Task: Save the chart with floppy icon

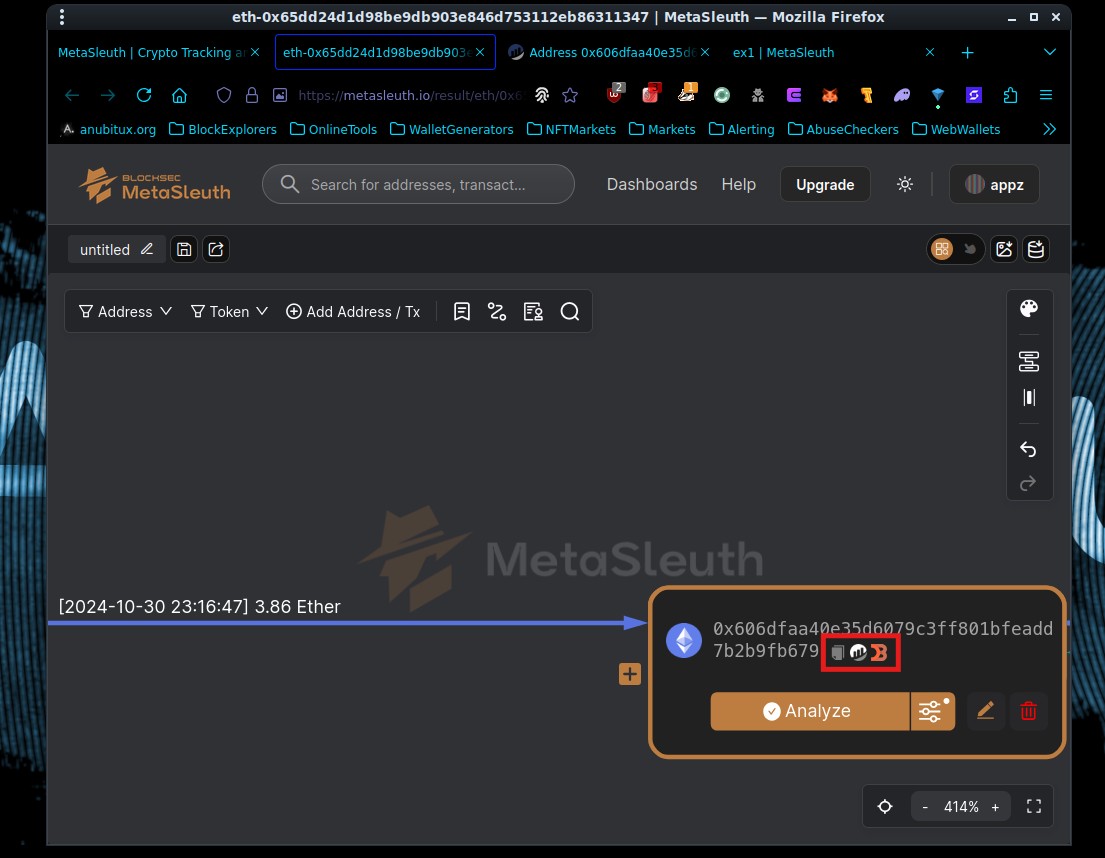Action: pyautogui.click(x=184, y=249)
